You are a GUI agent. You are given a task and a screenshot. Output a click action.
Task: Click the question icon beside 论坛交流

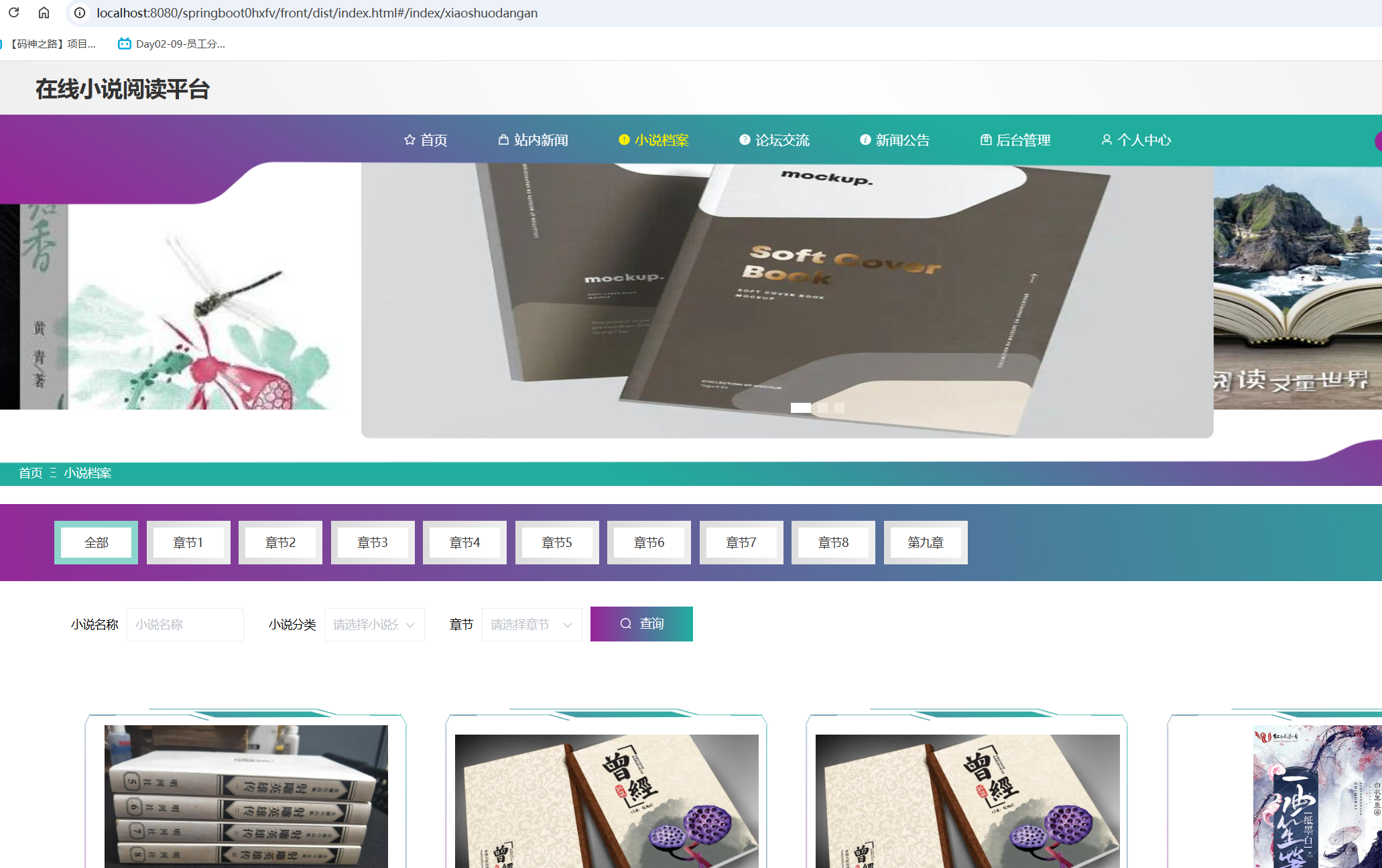click(745, 139)
